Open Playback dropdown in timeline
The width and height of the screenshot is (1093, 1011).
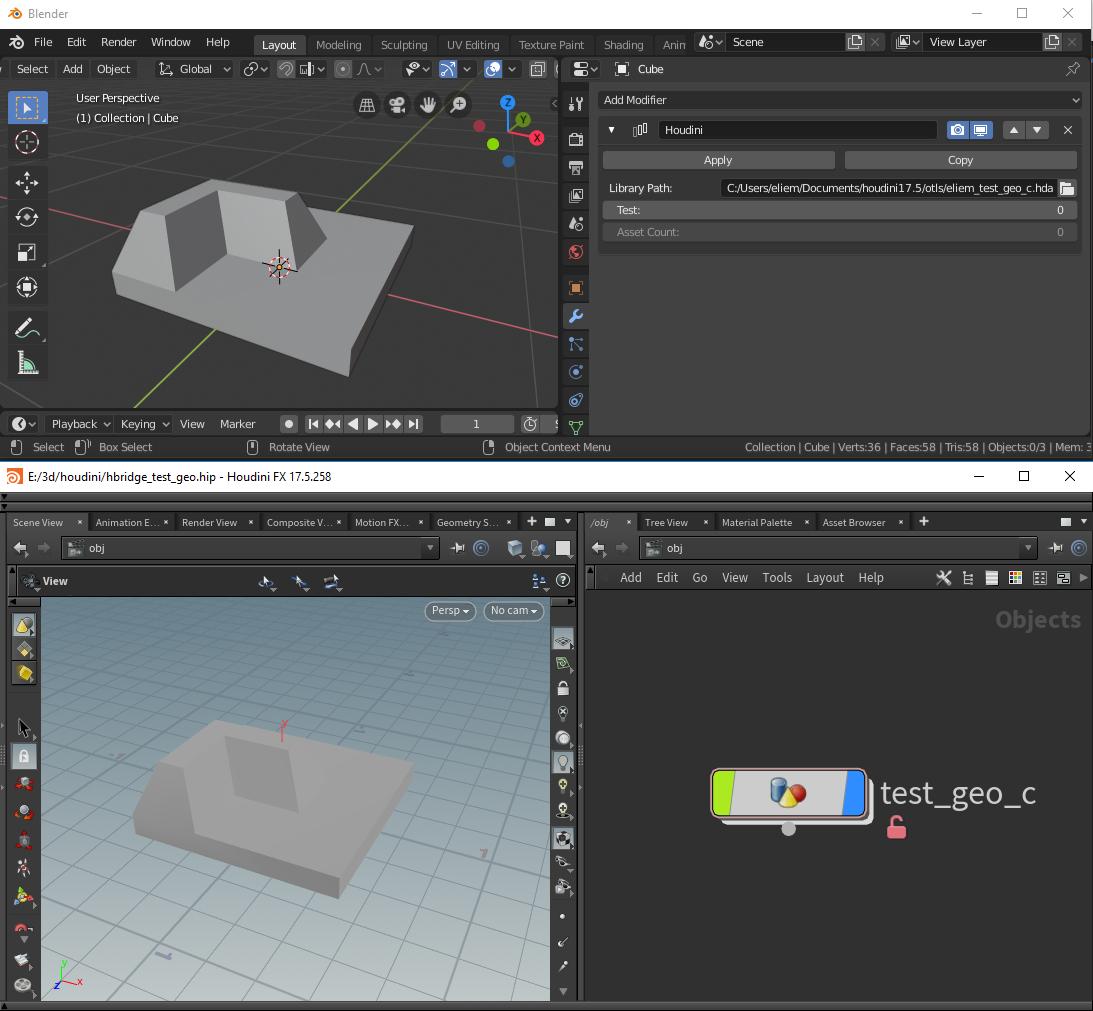click(81, 424)
